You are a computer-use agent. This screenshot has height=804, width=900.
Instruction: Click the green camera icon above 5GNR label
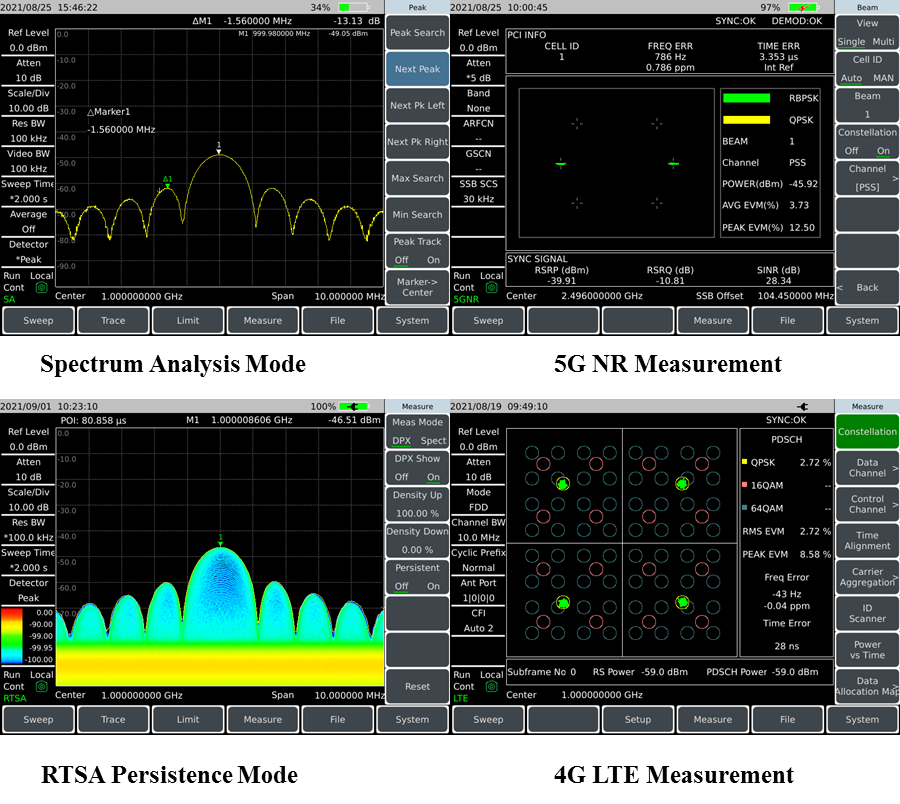pyautogui.click(x=491, y=287)
